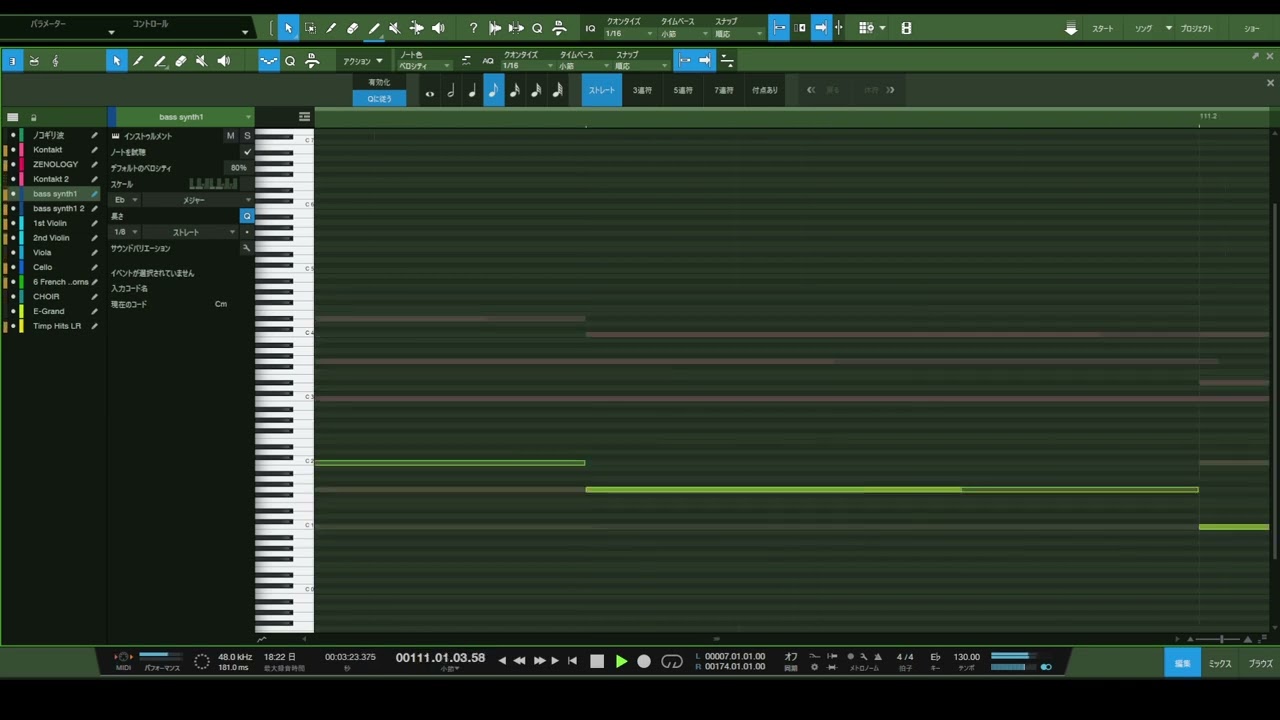The image size is (1280, 720).
Task: Click the editor quantize Q icon
Action: tap(290, 61)
